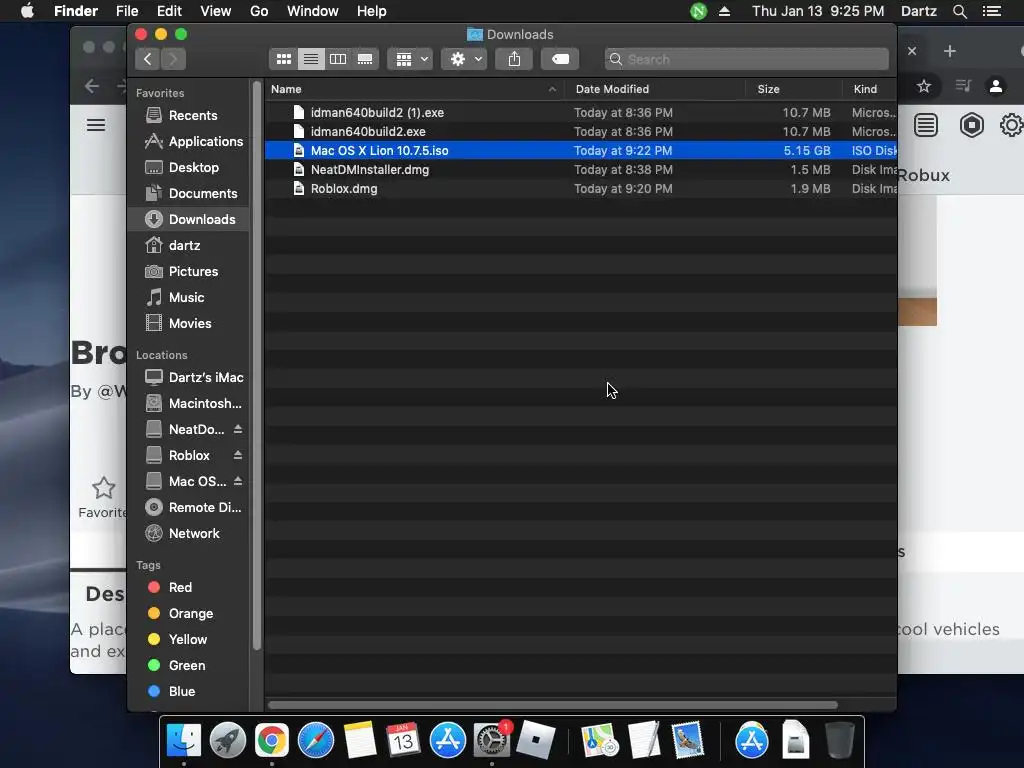
Task: Open the group-by arrangement dropdown
Action: pos(411,59)
